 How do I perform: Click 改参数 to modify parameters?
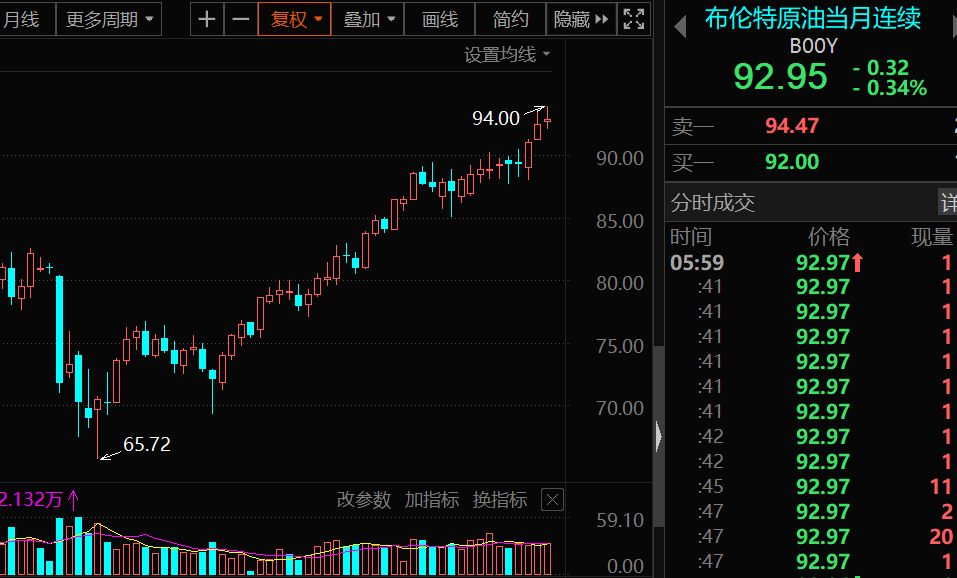tap(364, 500)
